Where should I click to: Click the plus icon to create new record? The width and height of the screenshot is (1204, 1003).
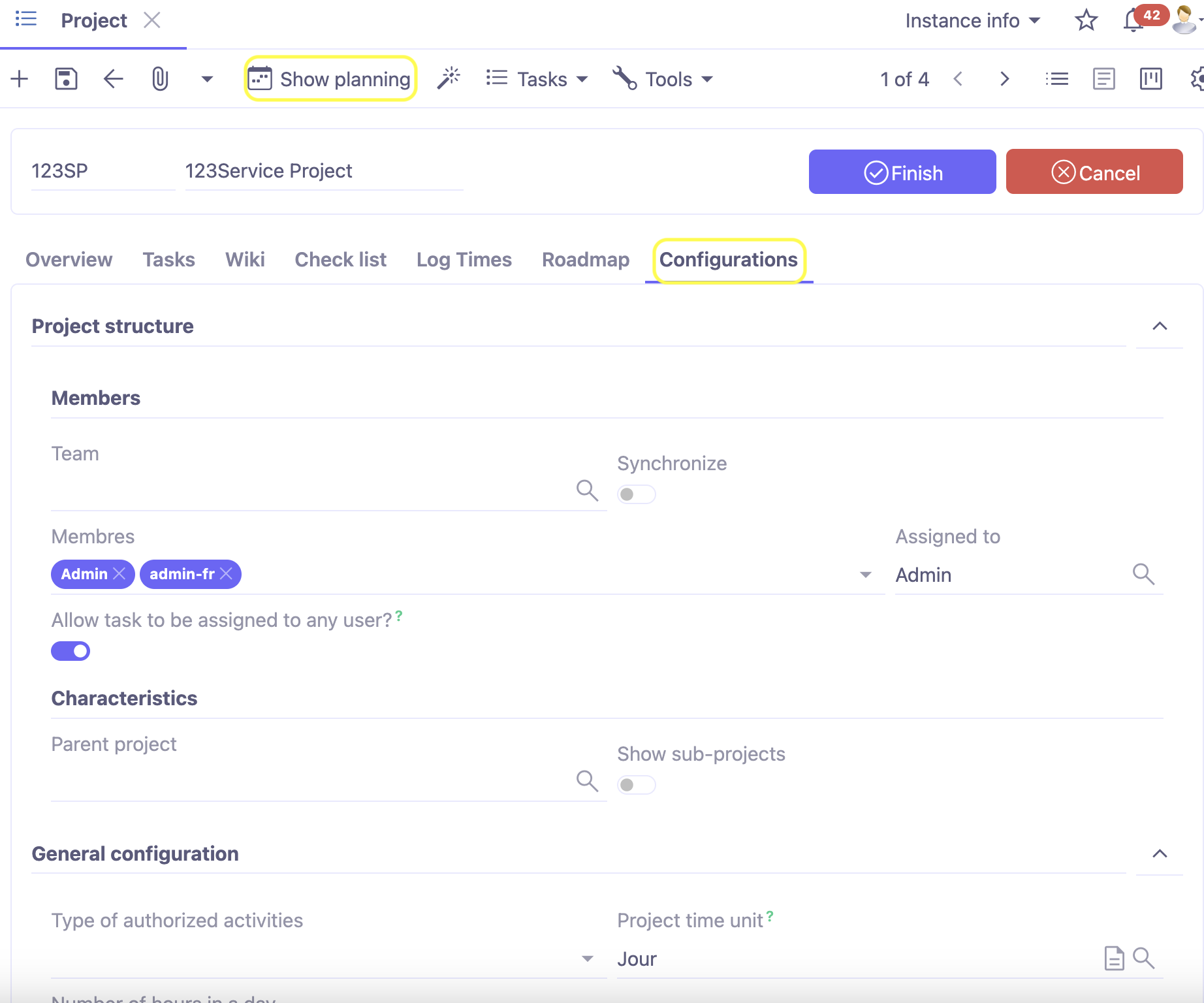click(x=19, y=78)
